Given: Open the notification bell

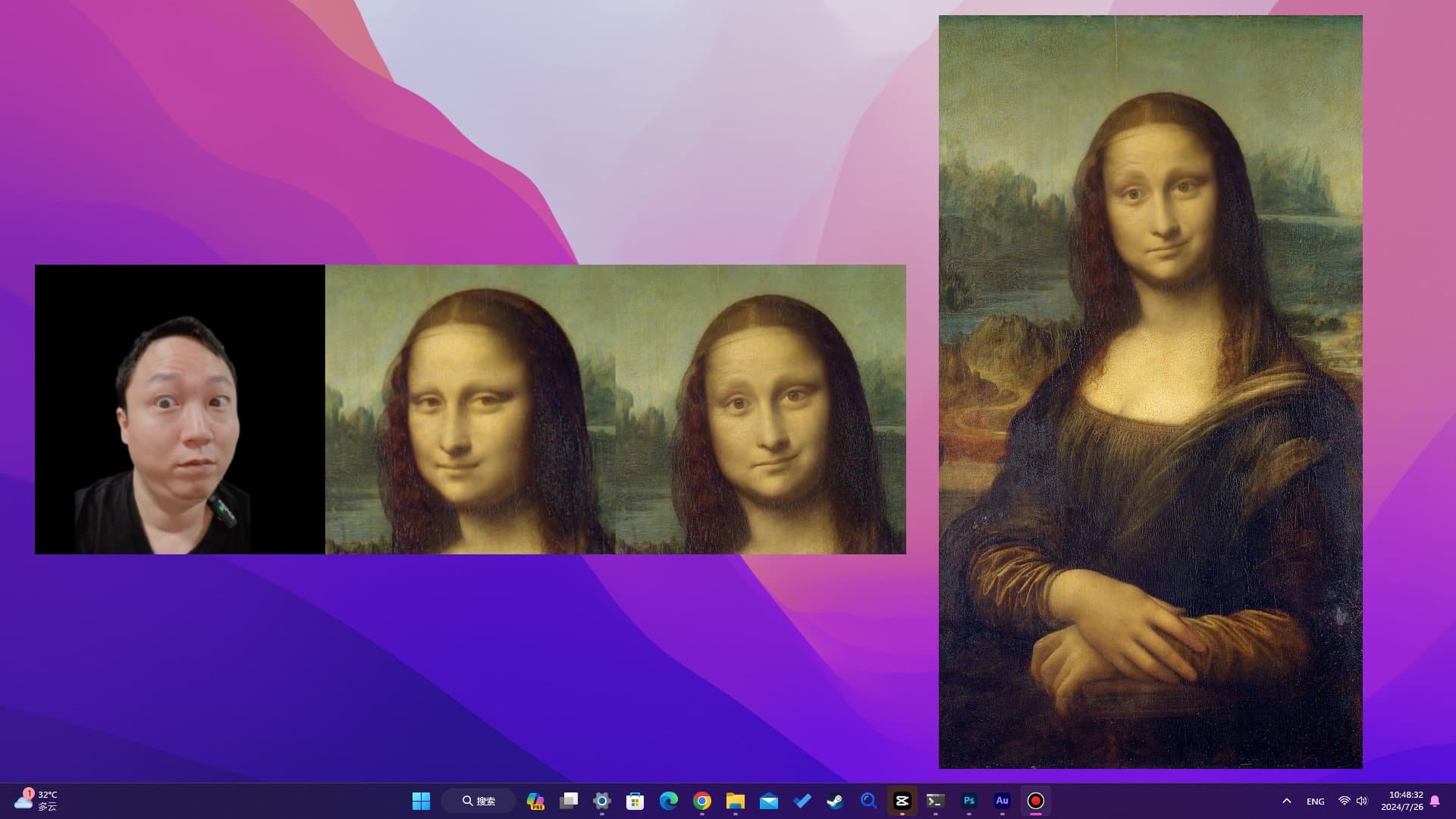Looking at the screenshot, I should coord(1435,801).
